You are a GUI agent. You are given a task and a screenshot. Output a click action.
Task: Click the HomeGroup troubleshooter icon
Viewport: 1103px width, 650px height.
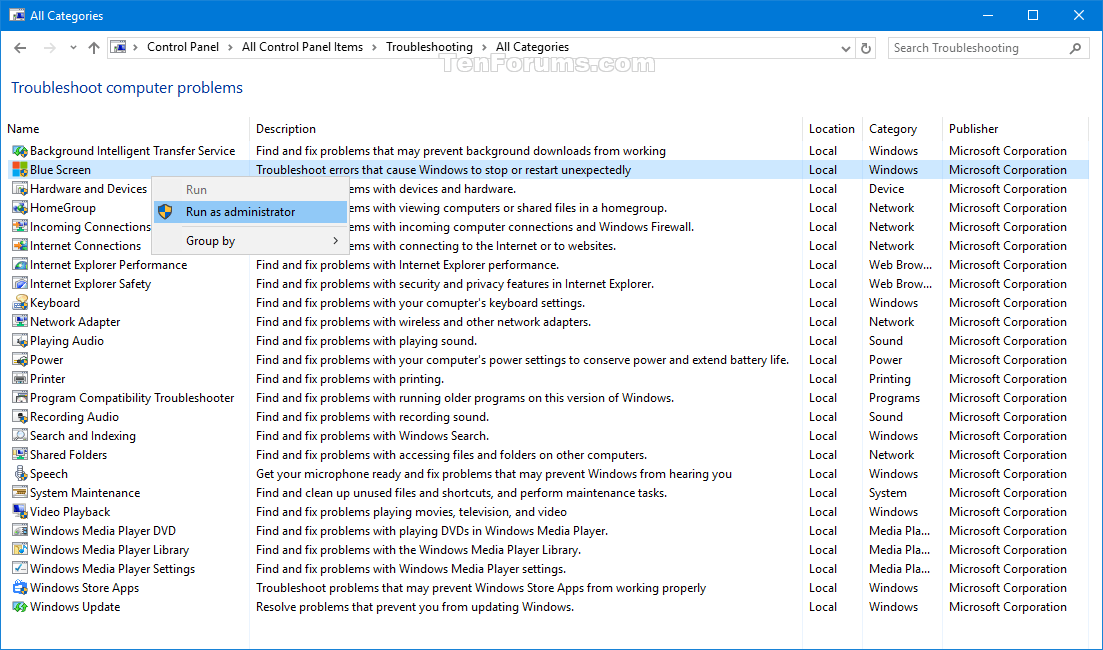pos(20,208)
